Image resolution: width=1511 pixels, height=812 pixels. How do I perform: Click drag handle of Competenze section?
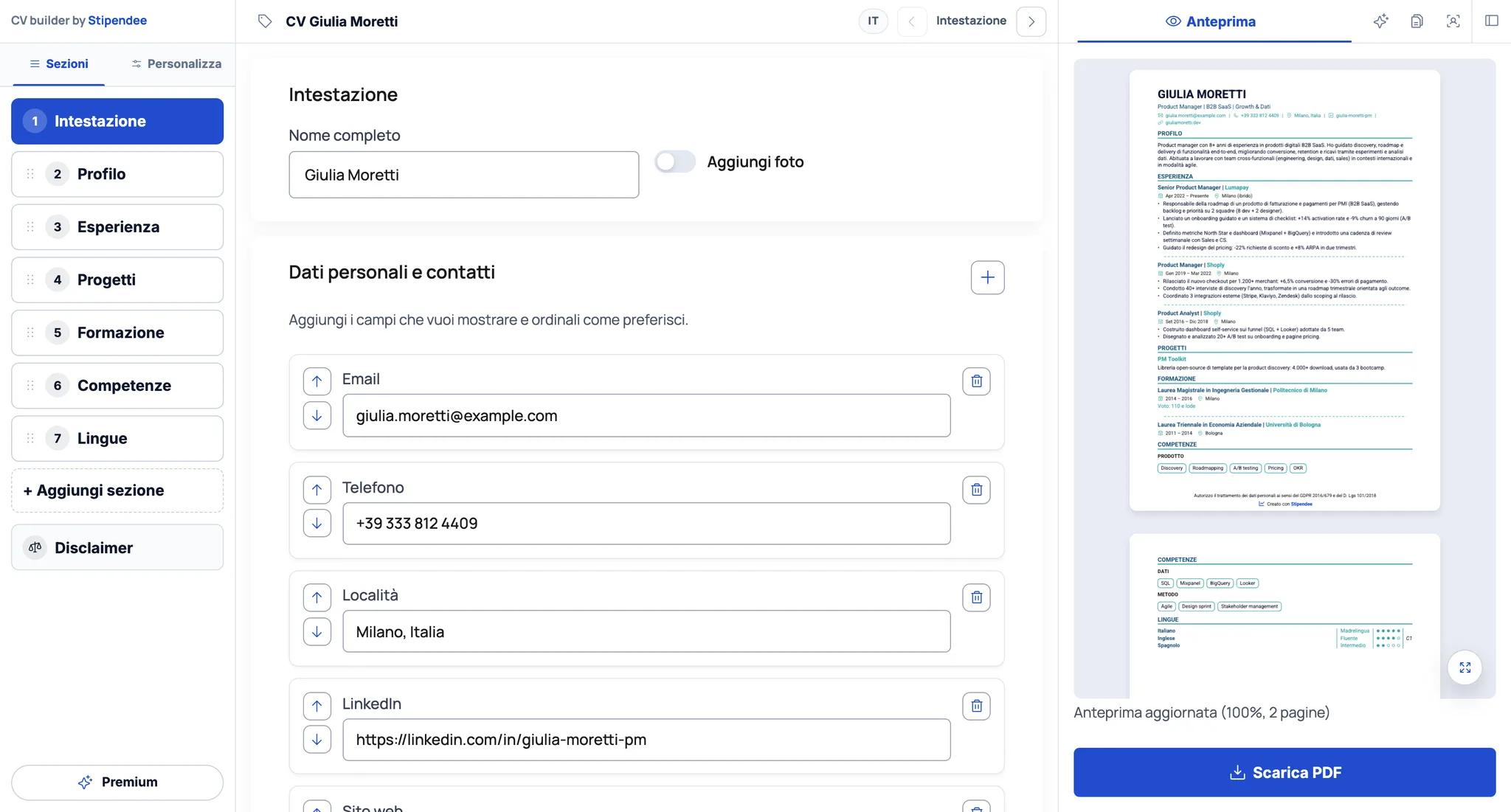[30, 386]
